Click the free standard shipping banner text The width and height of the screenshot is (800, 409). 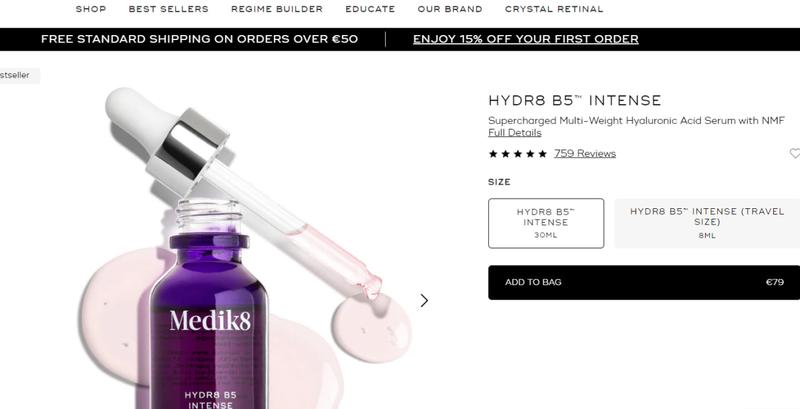point(199,39)
